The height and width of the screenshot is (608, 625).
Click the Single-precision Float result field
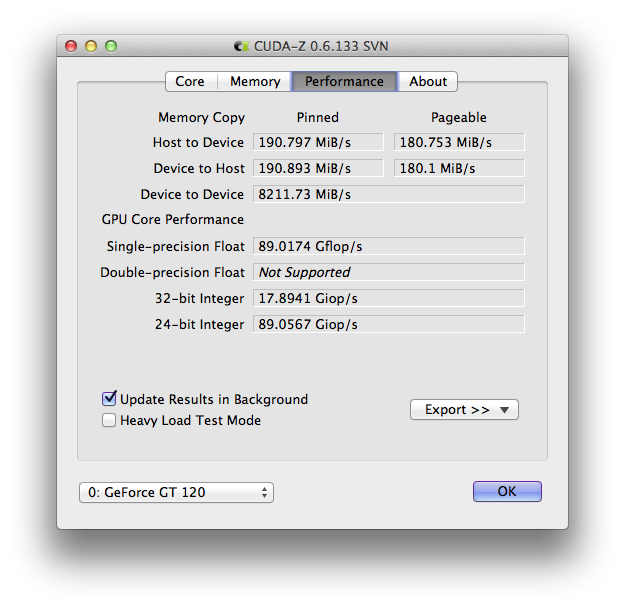pyautogui.click(x=388, y=246)
